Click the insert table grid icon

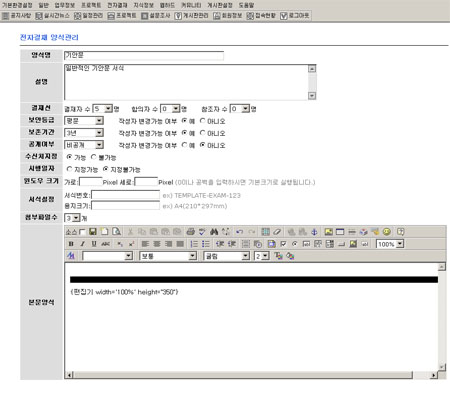coord(265,232)
